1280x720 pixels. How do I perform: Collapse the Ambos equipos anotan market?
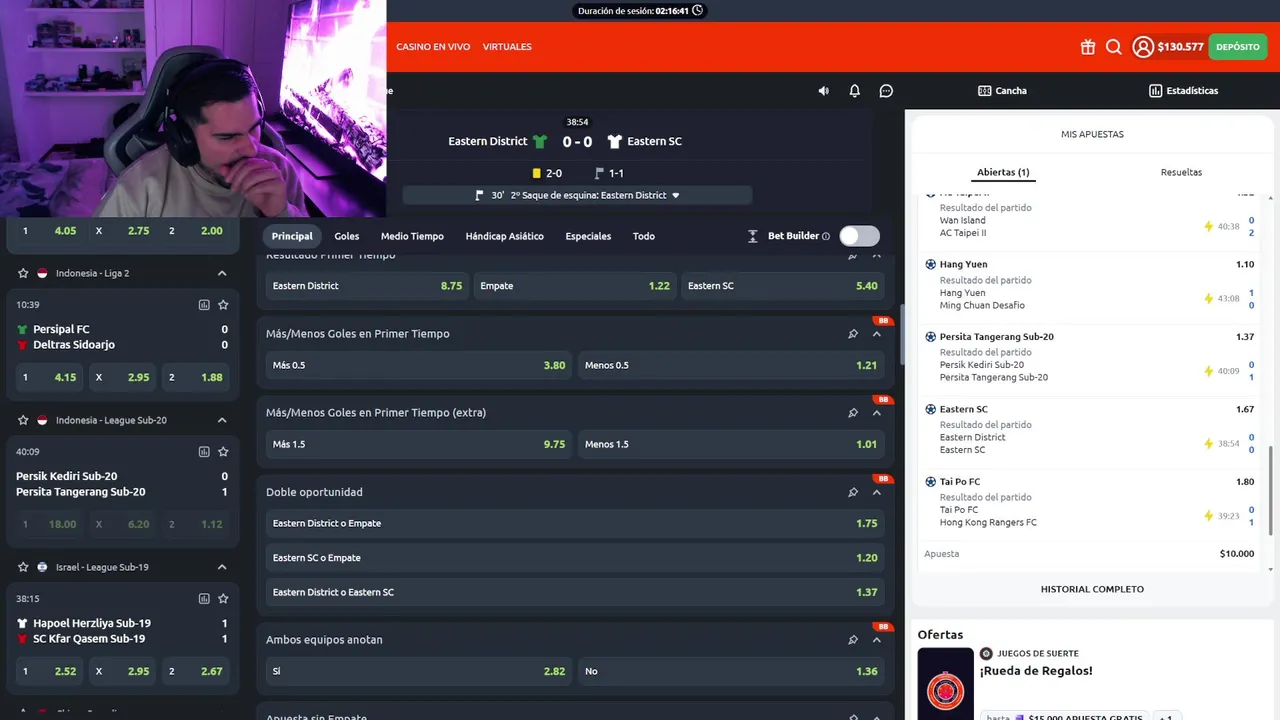click(x=877, y=640)
